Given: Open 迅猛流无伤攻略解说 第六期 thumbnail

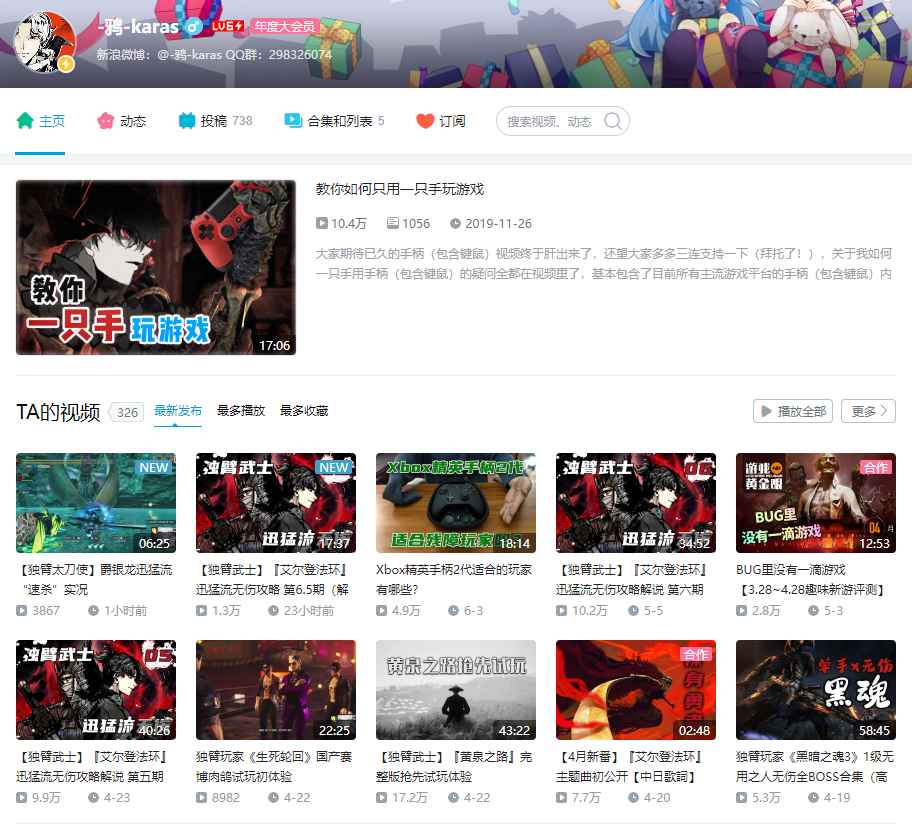Looking at the screenshot, I should pyautogui.click(x=636, y=503).
